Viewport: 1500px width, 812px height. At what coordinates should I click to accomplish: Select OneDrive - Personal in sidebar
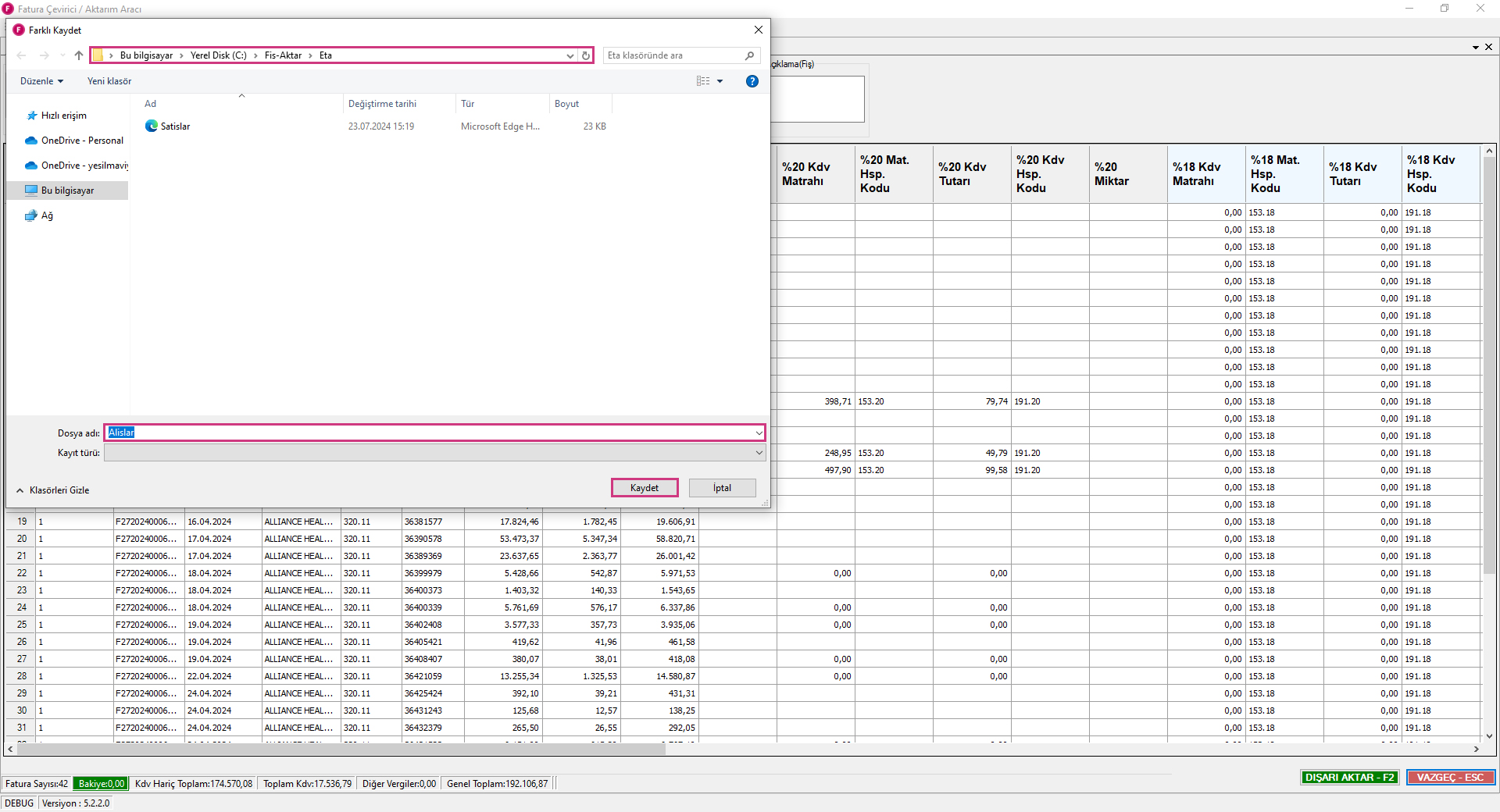point(81,141)
